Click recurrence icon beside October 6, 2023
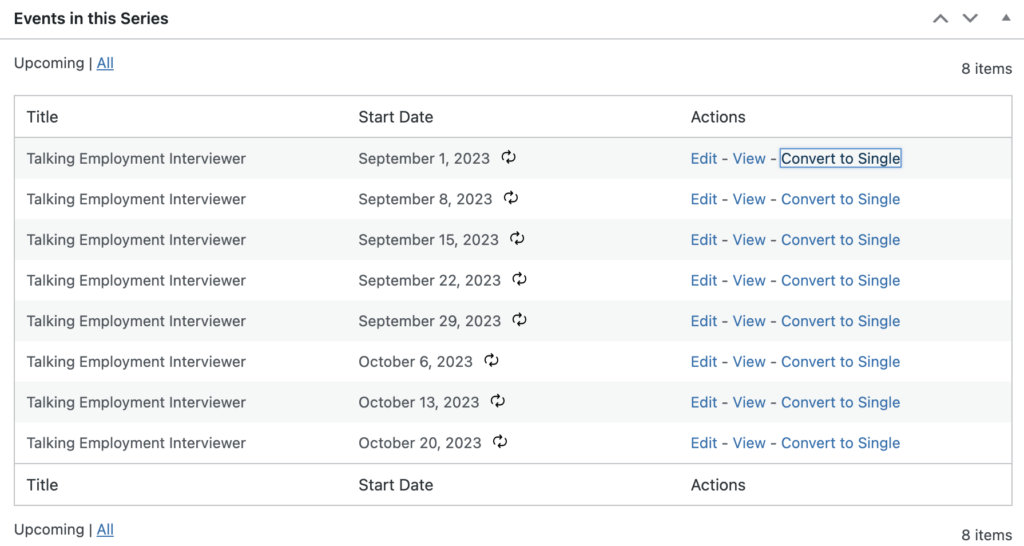This screenshot has width=1024, height=546. [491, 361]
